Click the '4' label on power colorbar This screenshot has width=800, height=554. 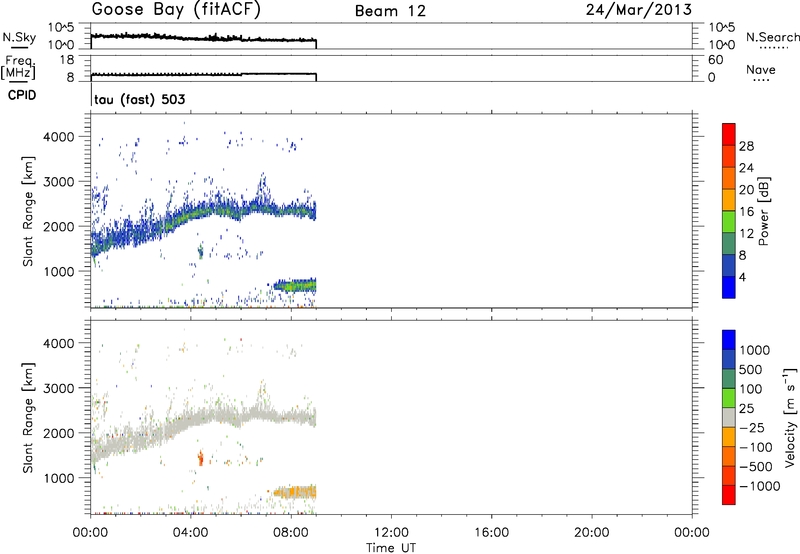coord(742,277)
